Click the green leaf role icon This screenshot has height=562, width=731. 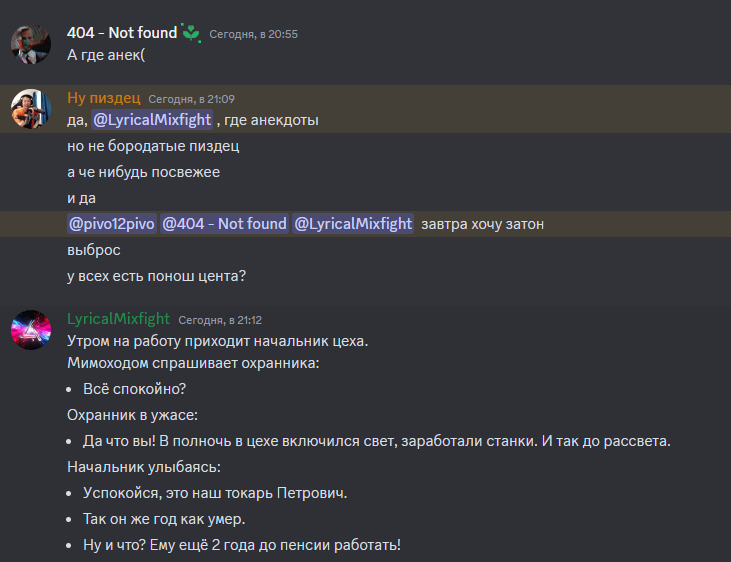coord(191,33)
